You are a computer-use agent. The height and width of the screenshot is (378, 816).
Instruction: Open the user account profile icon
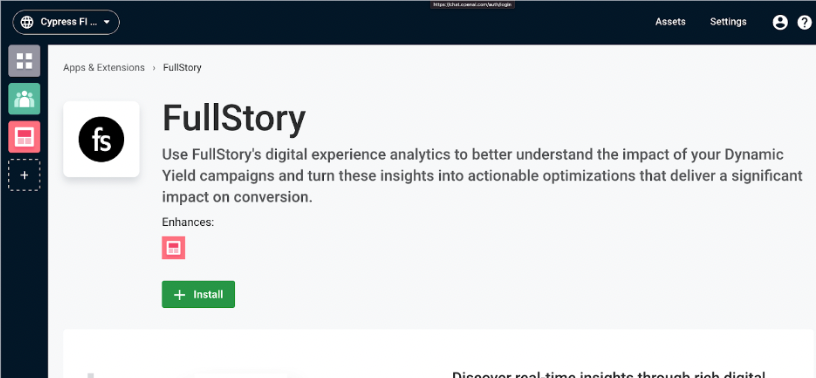click(x=780, y=22)
